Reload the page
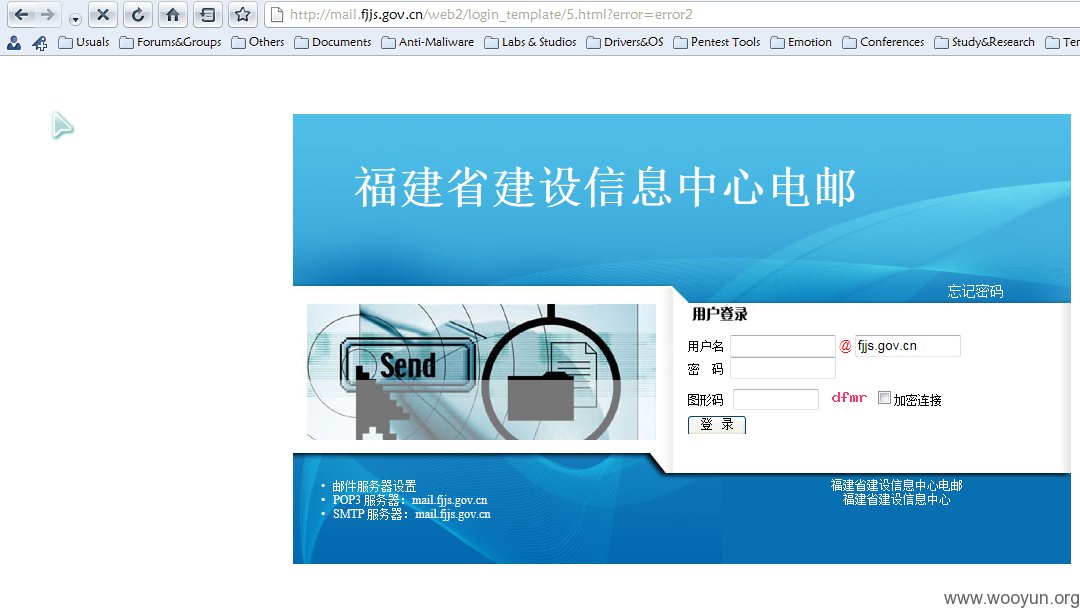The image size is (1080, 608). (138, 14)
